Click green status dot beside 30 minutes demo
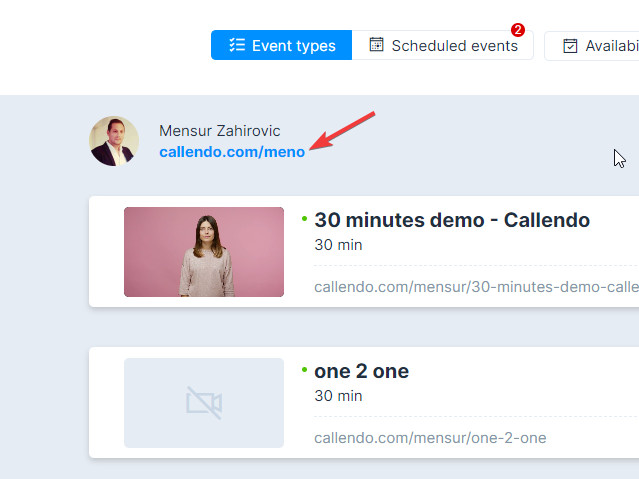Viewport: 639px width, 479px height. pos(304,219)
